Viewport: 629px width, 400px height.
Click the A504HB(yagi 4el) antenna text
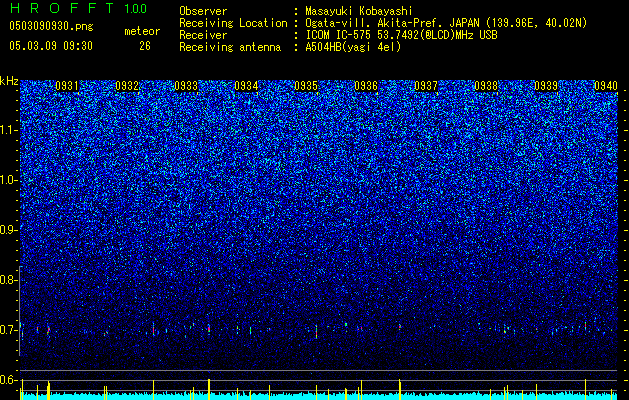click(x=353, y=47)
